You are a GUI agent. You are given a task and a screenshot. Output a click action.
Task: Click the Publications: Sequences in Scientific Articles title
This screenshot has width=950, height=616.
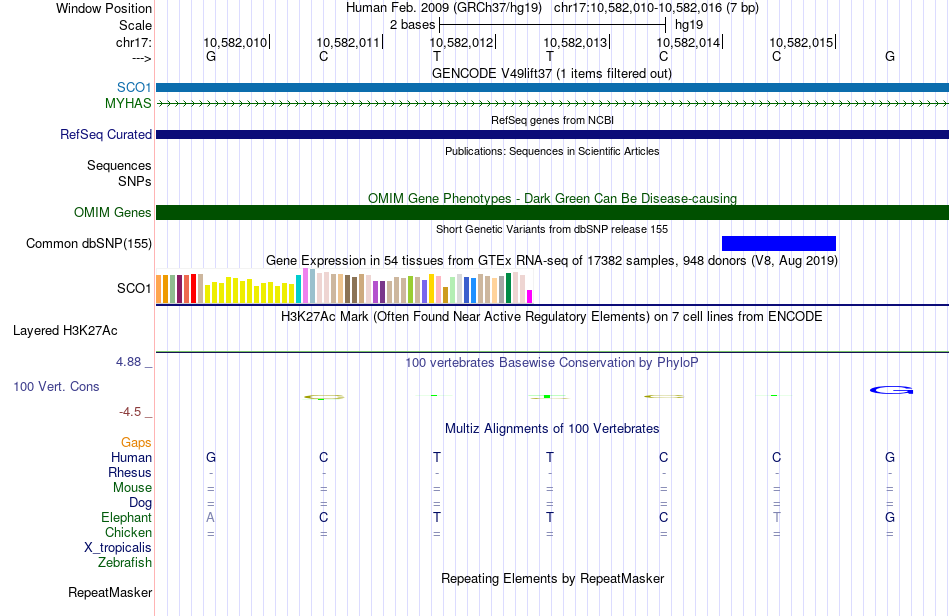pos(552,151)
